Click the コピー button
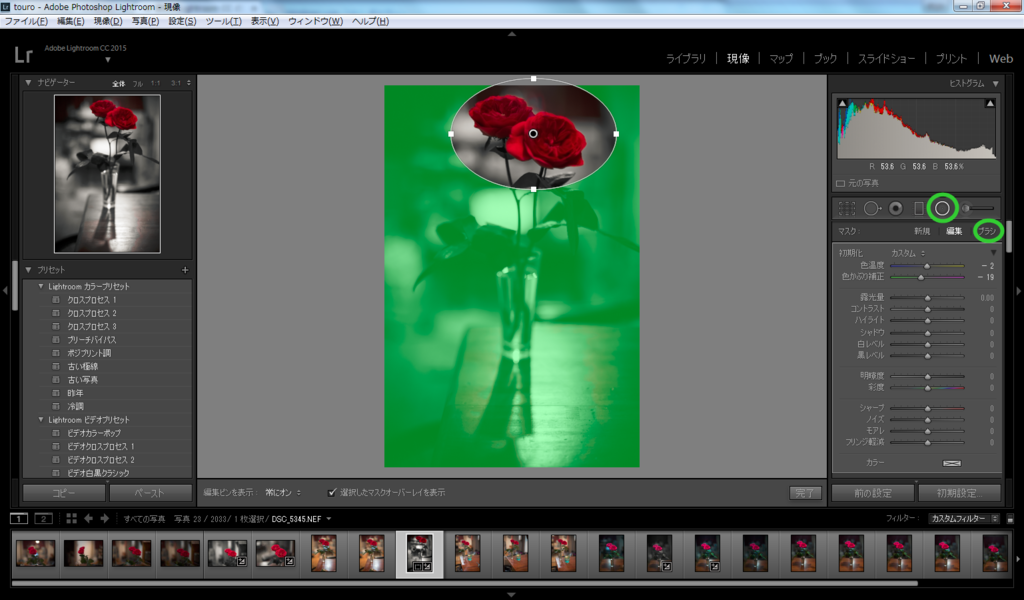The height and width of the screenshot is (600, 1024). (x=64, y=493)
